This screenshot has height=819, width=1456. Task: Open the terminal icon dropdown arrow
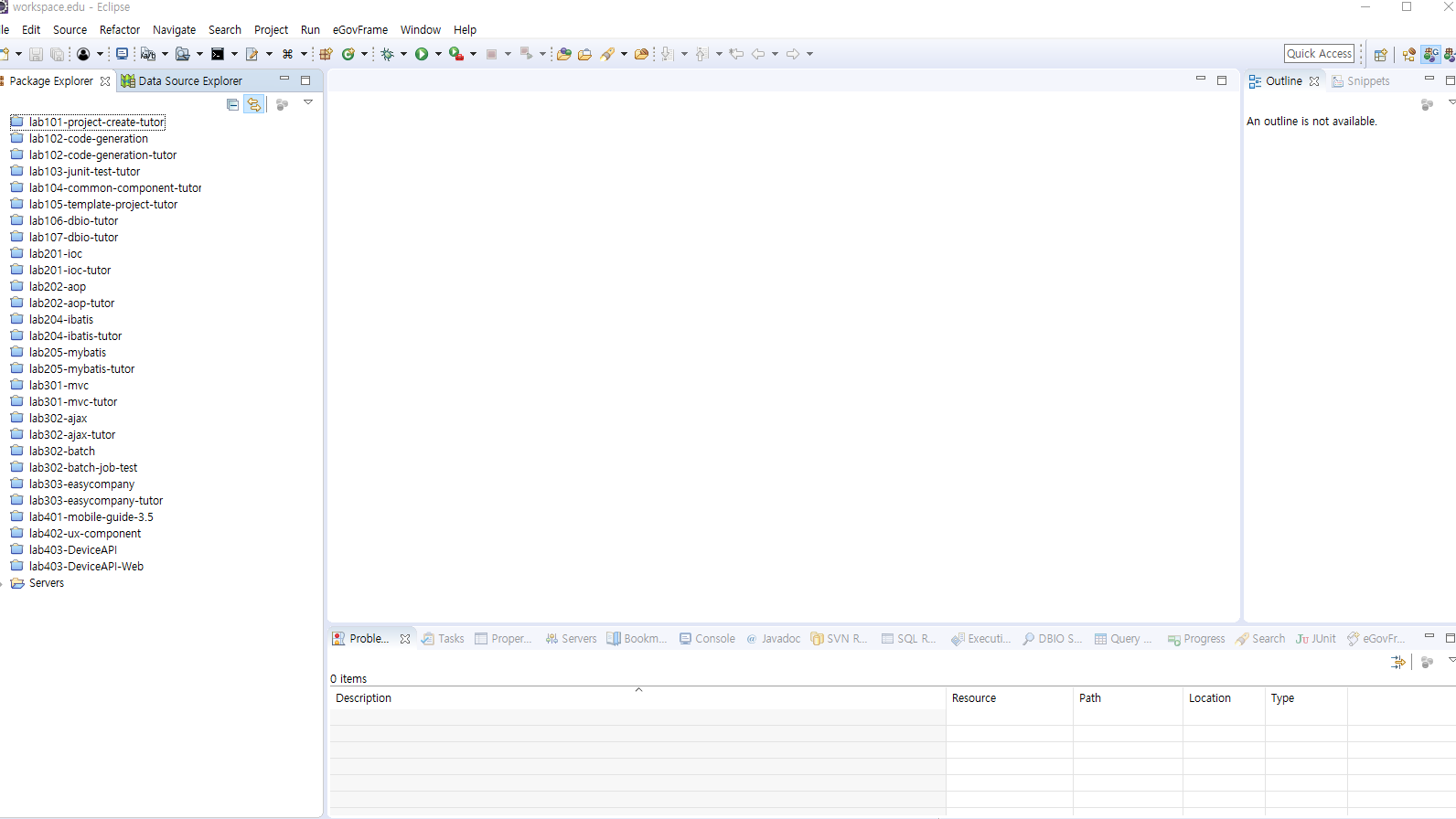234,55
